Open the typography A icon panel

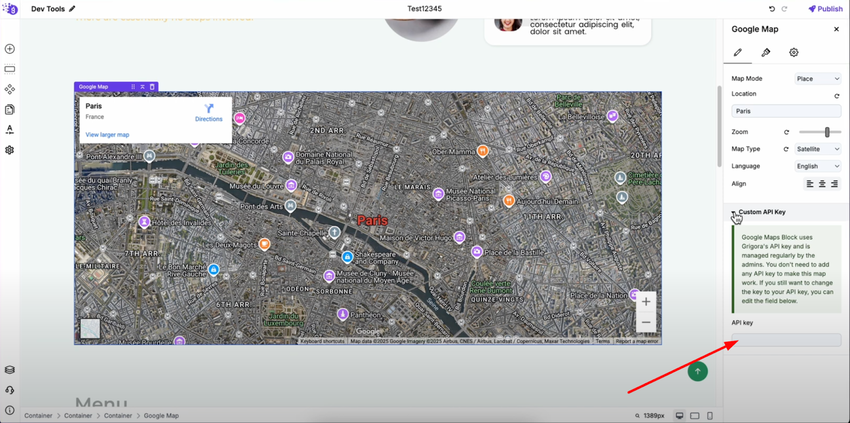(x=9, y=130)
